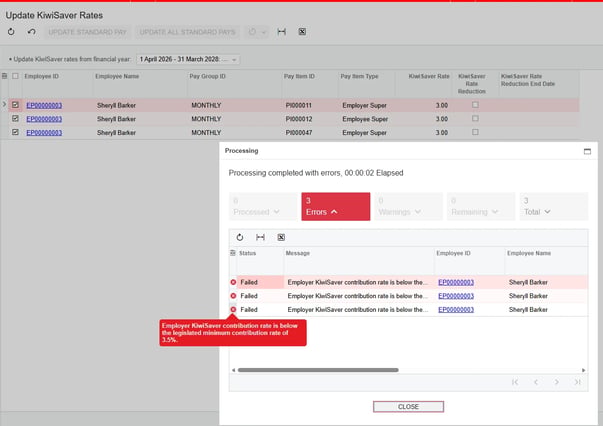Viewport: 603px width, 426px height.
Task: Click the scroll left arrow in Processing grid
Action: [233, 370]
